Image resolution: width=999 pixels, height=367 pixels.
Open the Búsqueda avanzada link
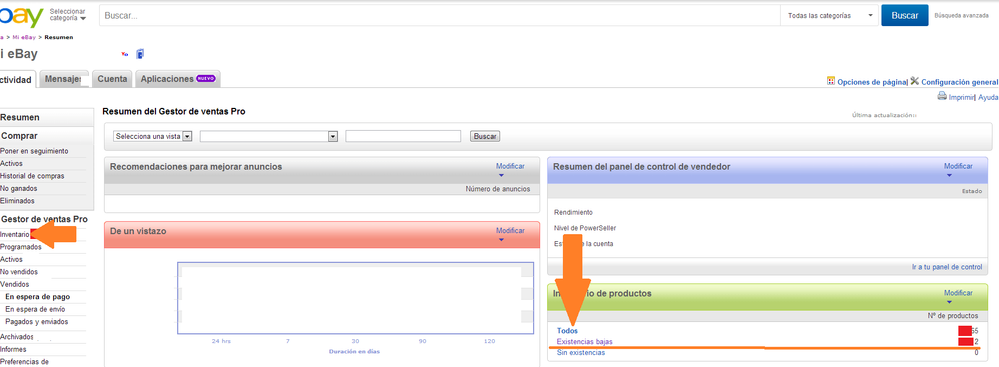pos(961,15)
